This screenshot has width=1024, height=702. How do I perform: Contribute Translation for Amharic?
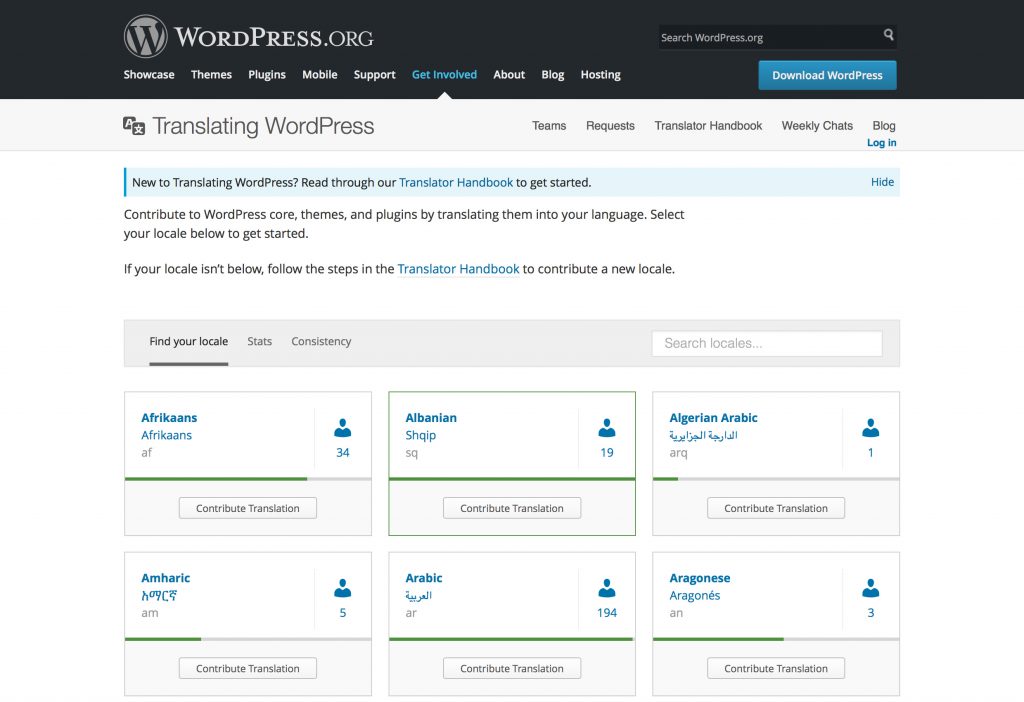coord(248,668)
